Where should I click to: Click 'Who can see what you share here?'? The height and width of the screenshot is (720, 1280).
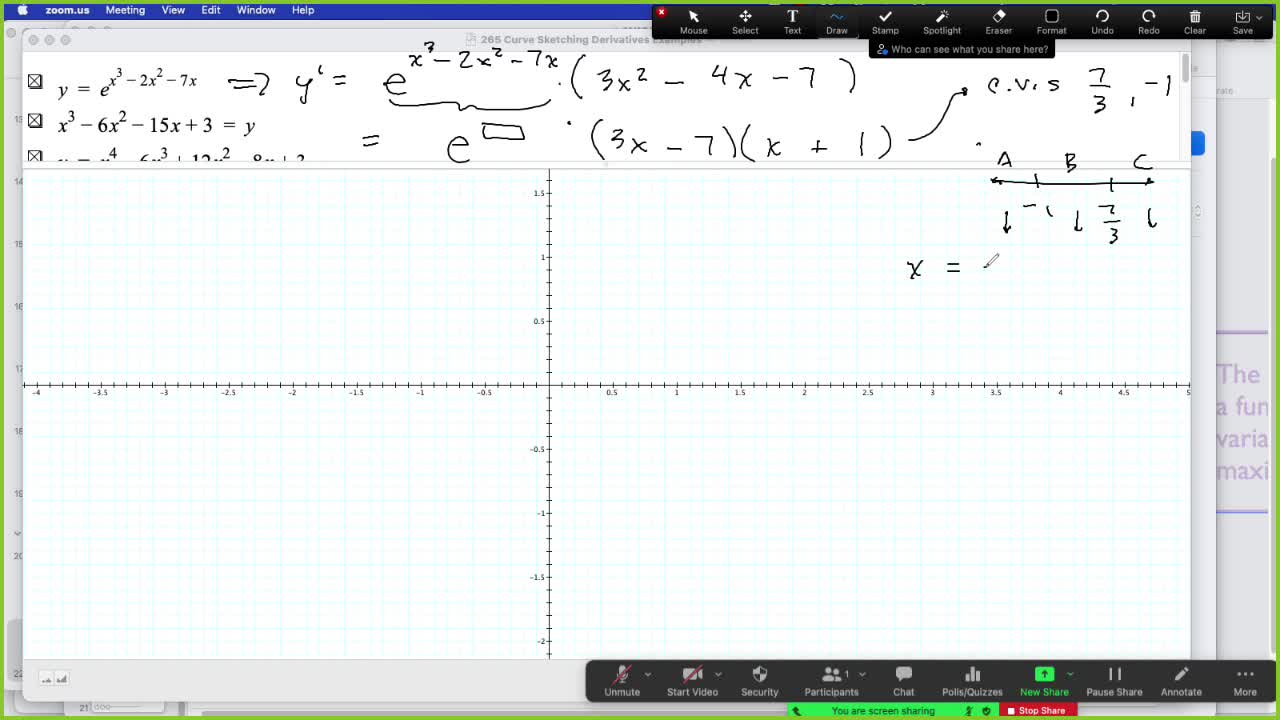(x=962, y=49)
